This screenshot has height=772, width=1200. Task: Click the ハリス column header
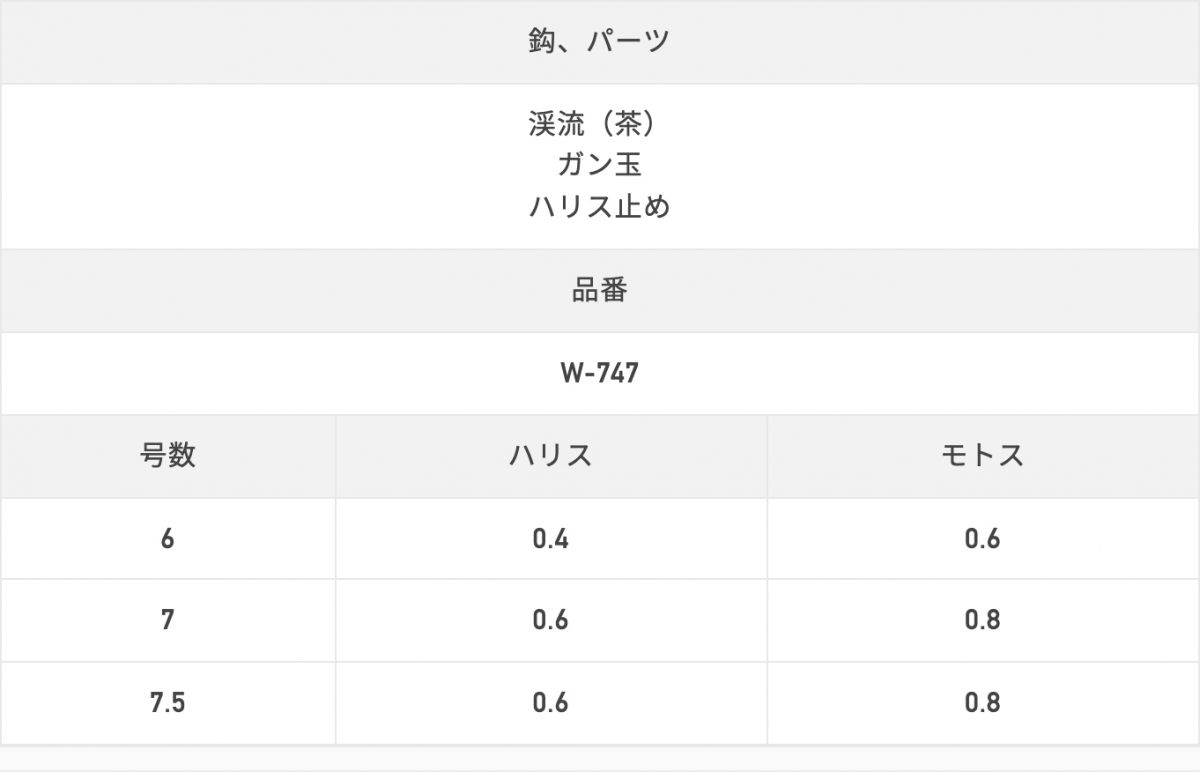click(550, 456)
